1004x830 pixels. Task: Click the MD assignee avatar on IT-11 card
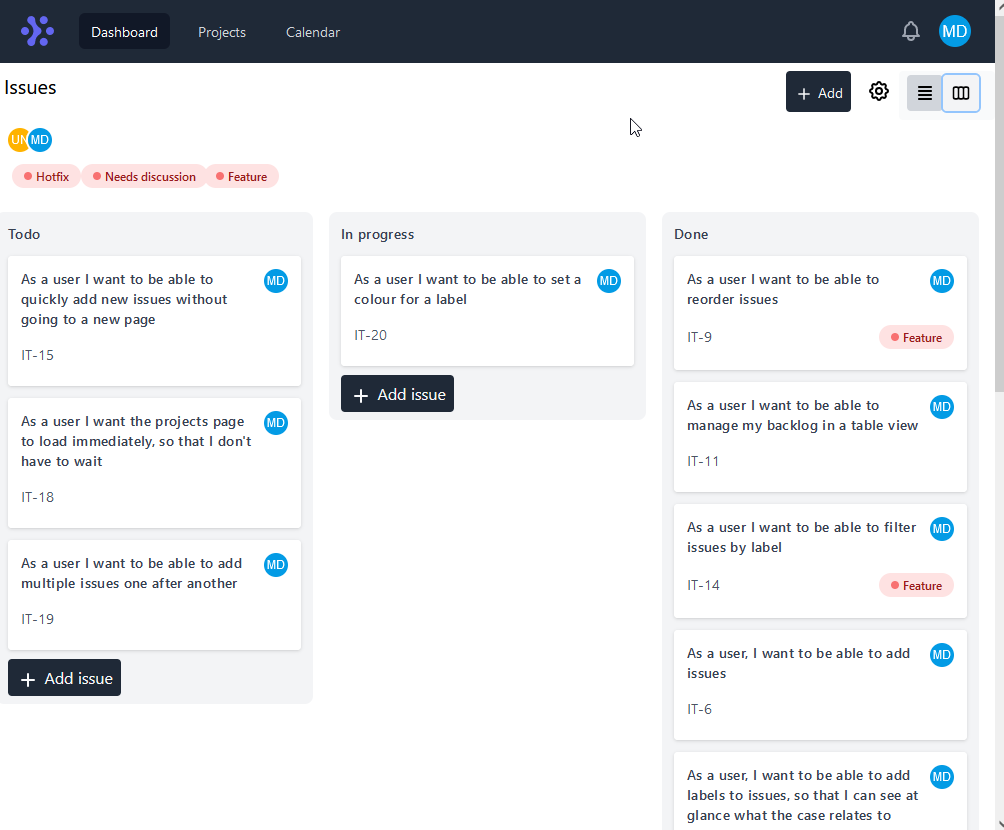pyautogui.click(x=942, y=407)
